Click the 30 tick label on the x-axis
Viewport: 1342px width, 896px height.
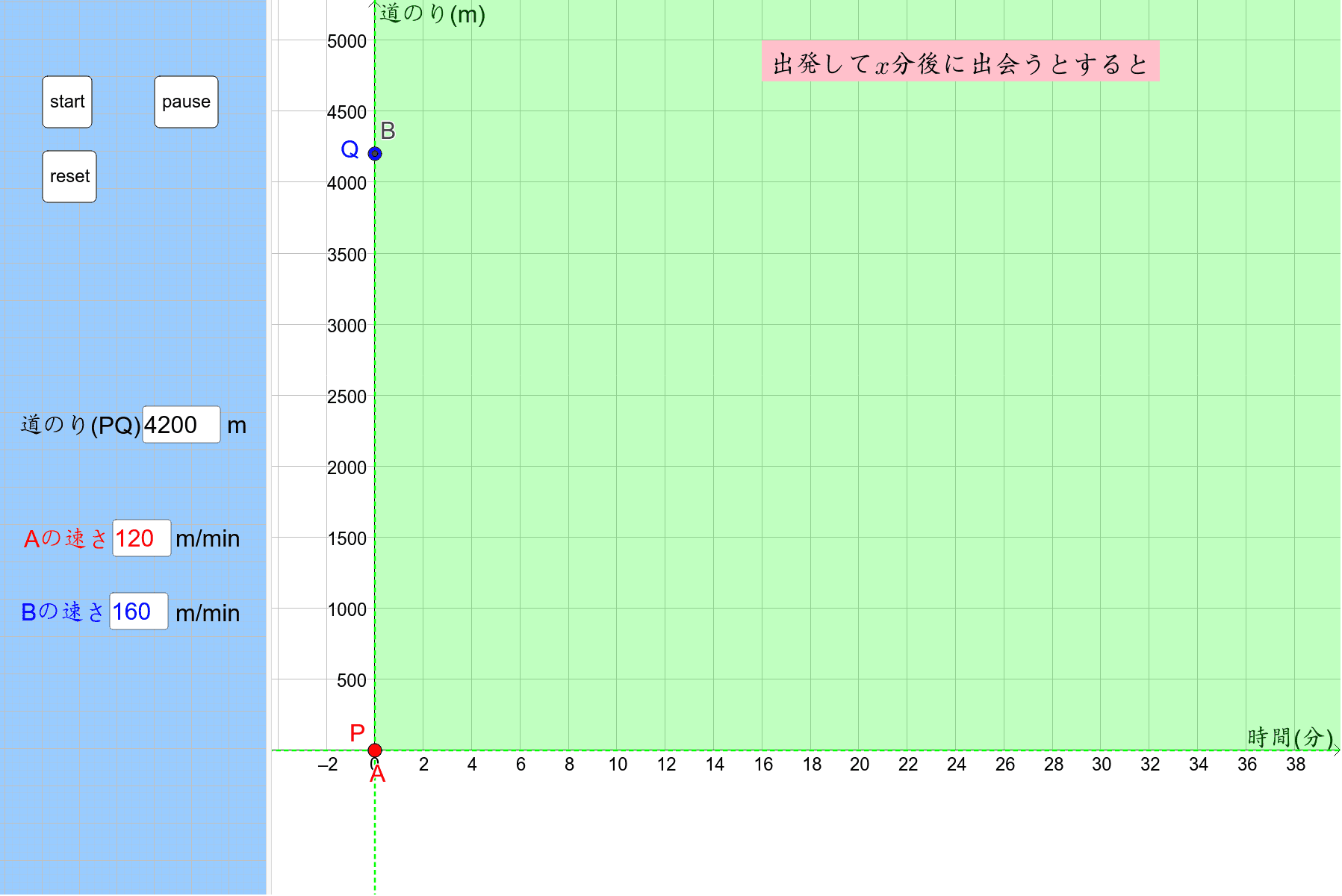tap(1102, 765)
